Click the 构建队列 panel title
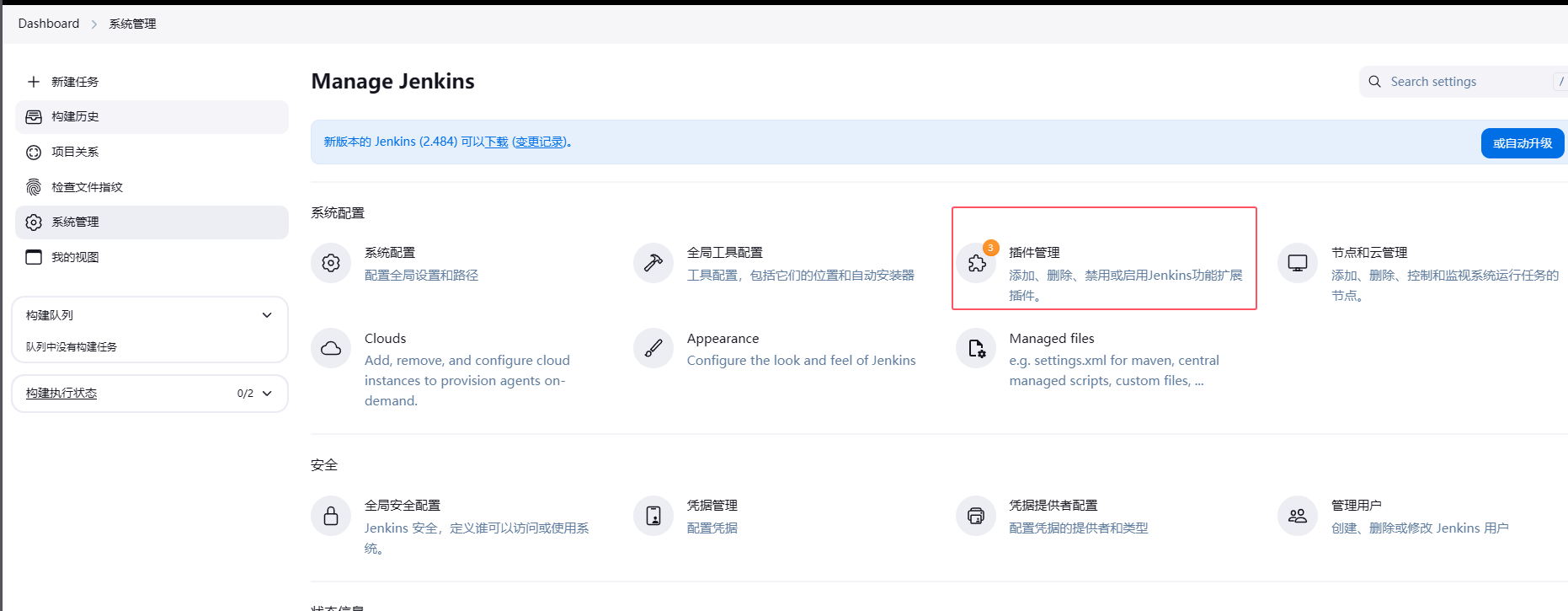This screenshot has width=1568, height=611. click(x=50, y=315)
